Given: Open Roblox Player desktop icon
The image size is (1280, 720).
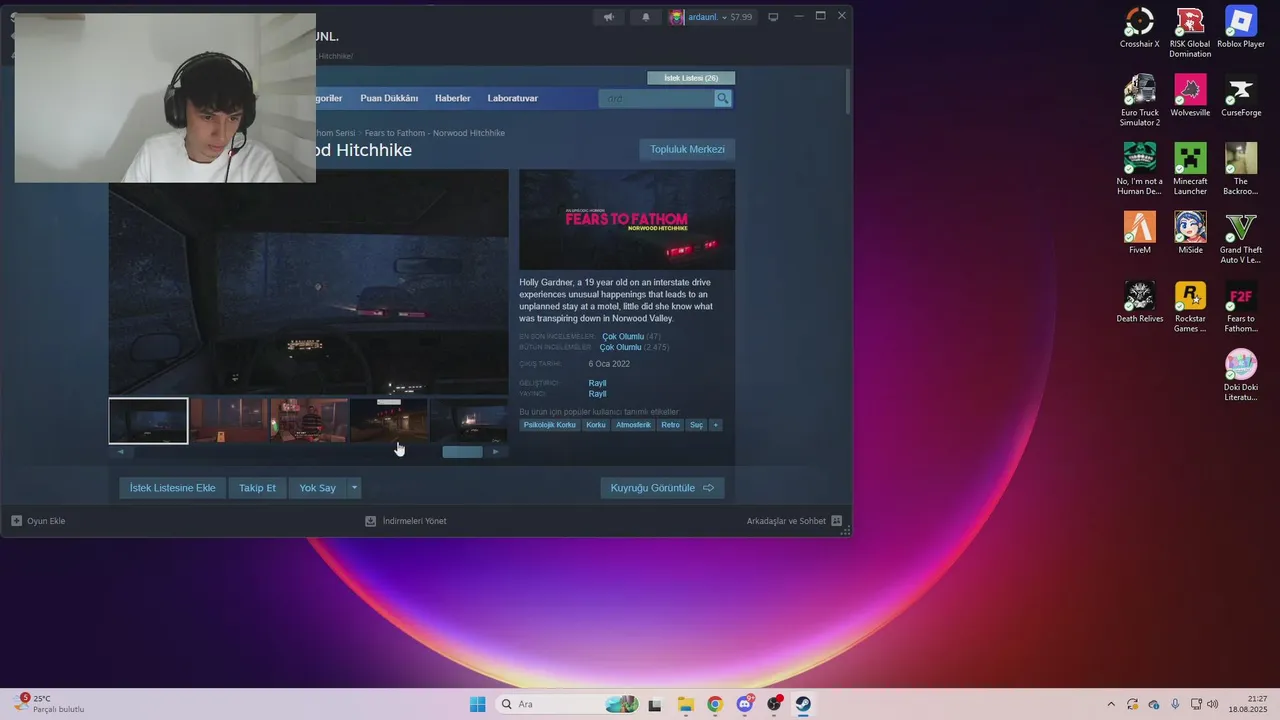Looking at the screenshot, I should click(1241, 28).
